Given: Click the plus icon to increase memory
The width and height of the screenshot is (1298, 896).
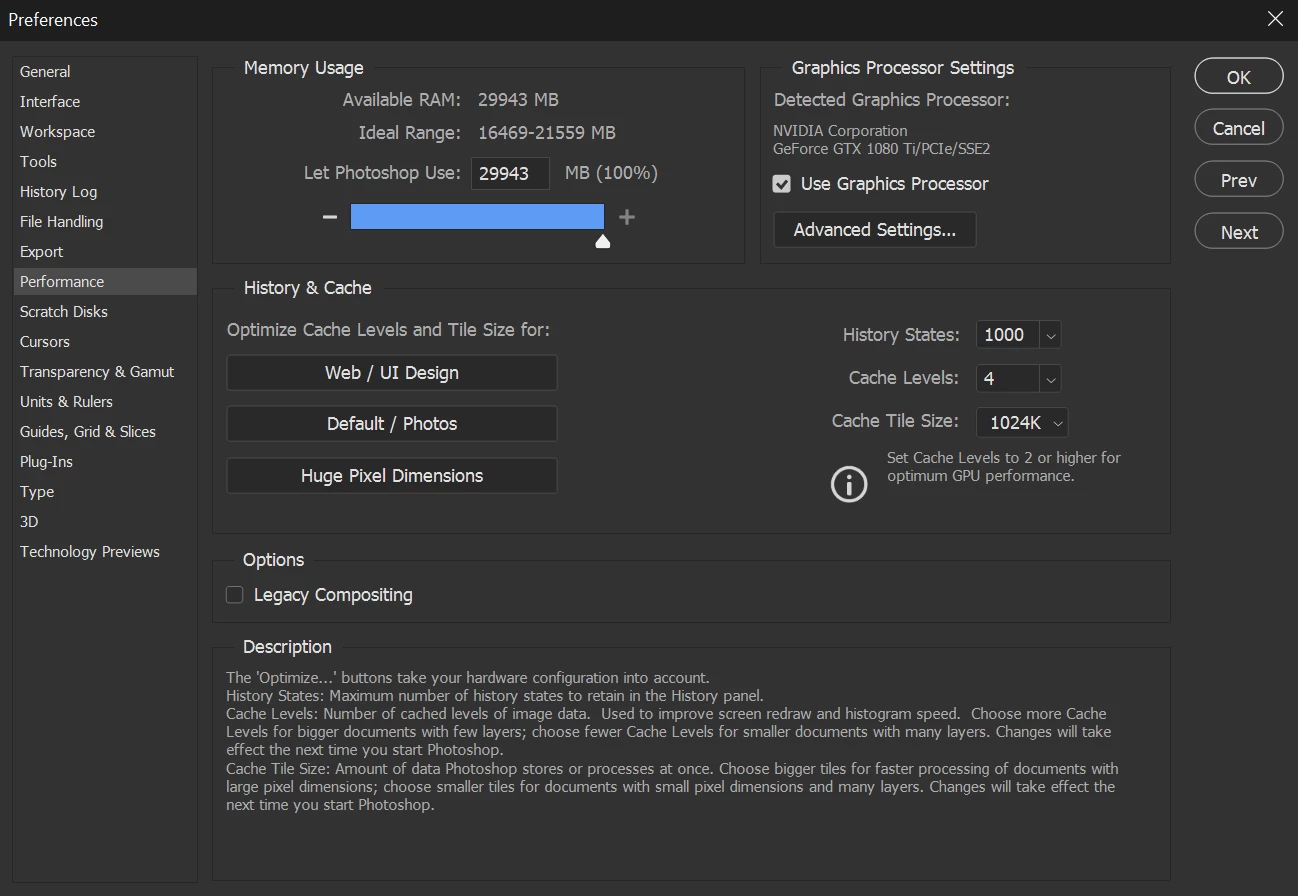Looking at the screenshot, I should [627, 217].
